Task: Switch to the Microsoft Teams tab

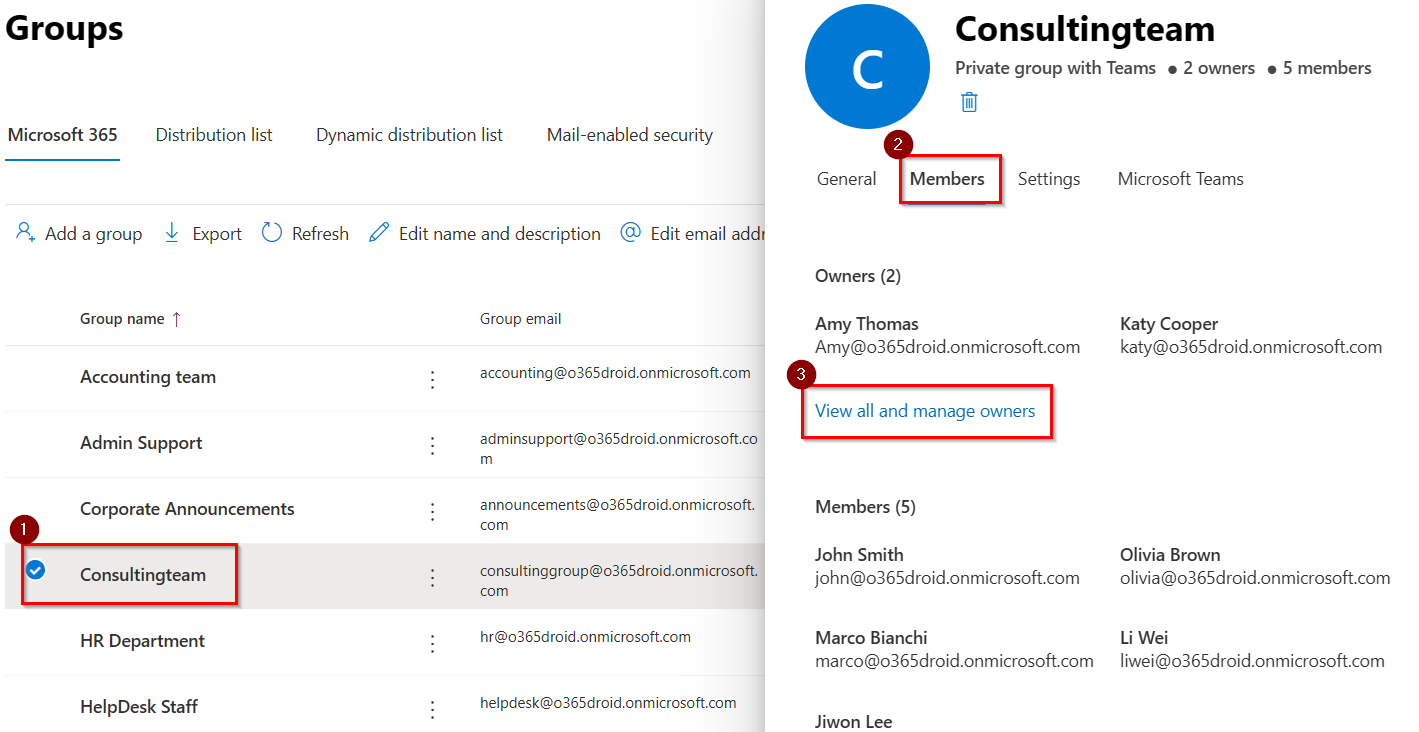Action: [x=1180, y=178]
